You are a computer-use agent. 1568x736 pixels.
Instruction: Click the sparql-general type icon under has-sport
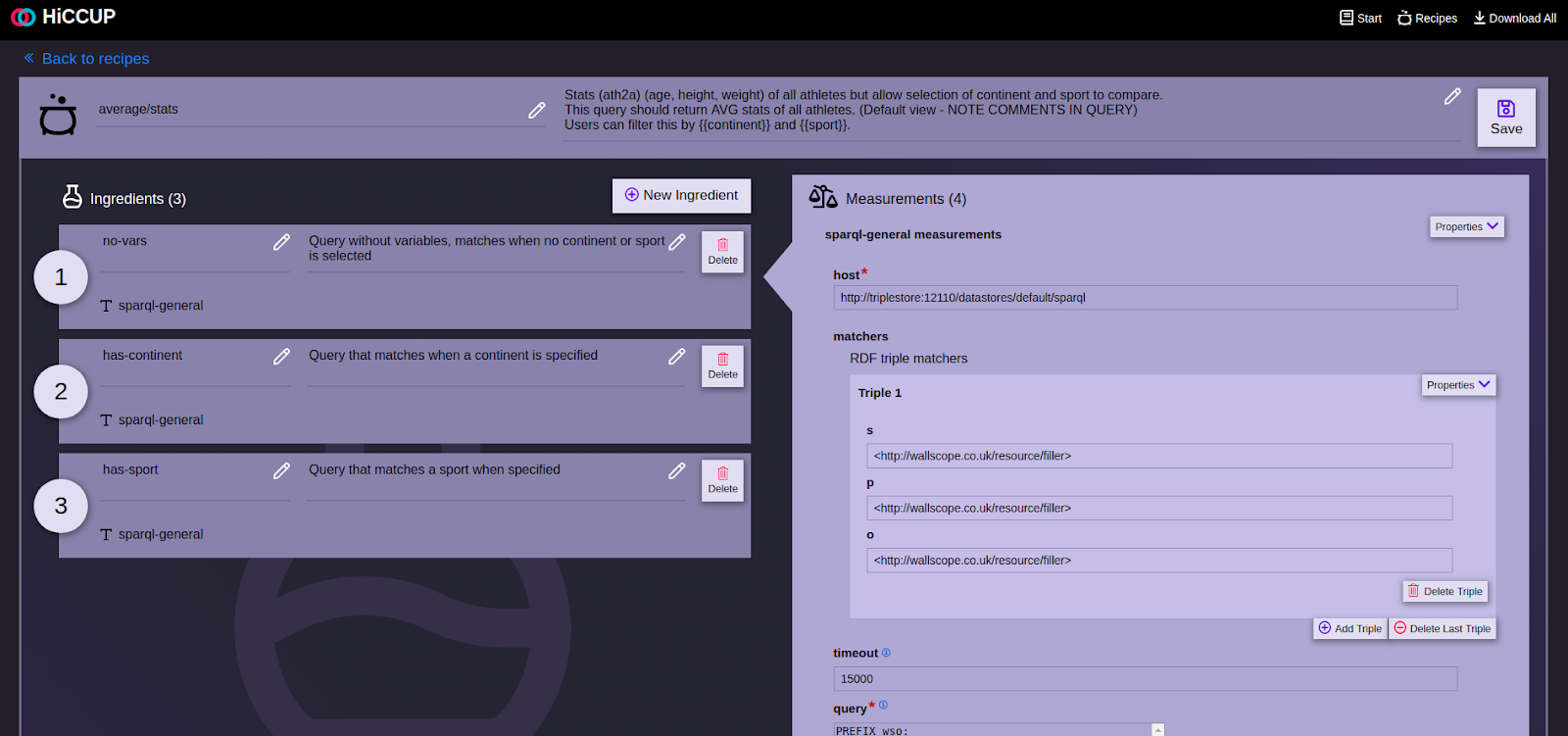(106, 535)
